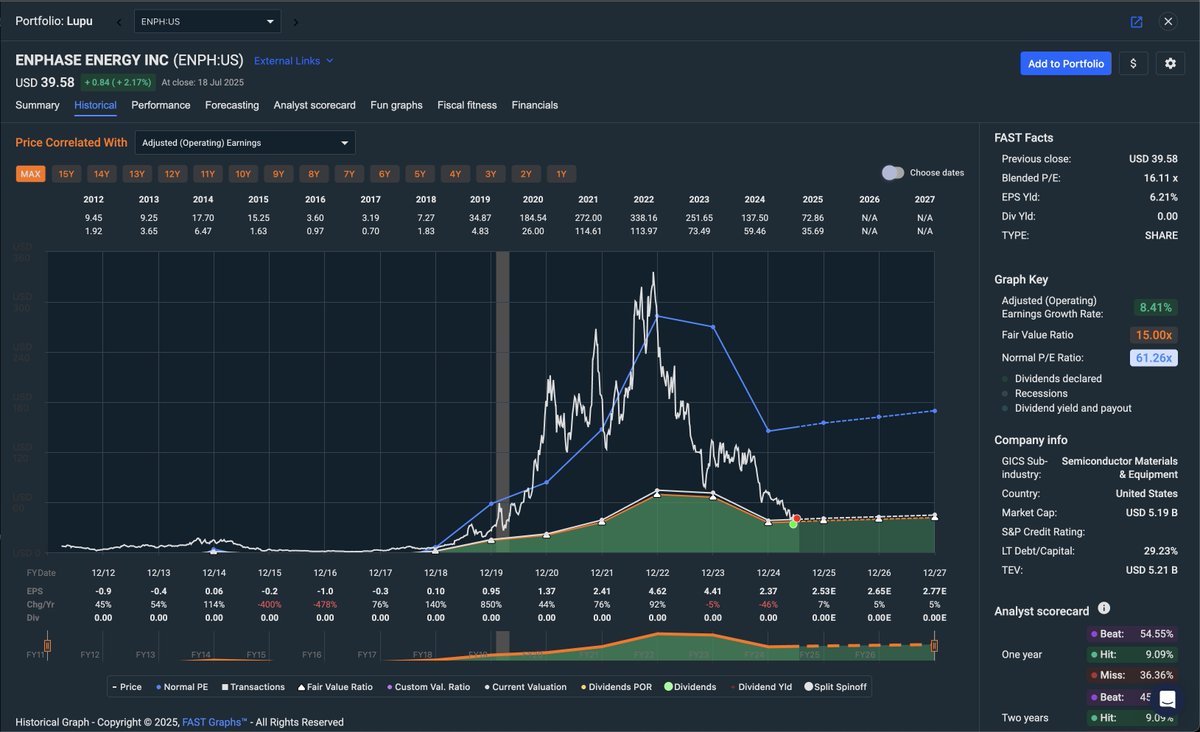Open Analyst scorecard tab

click(x=314, y=105)
